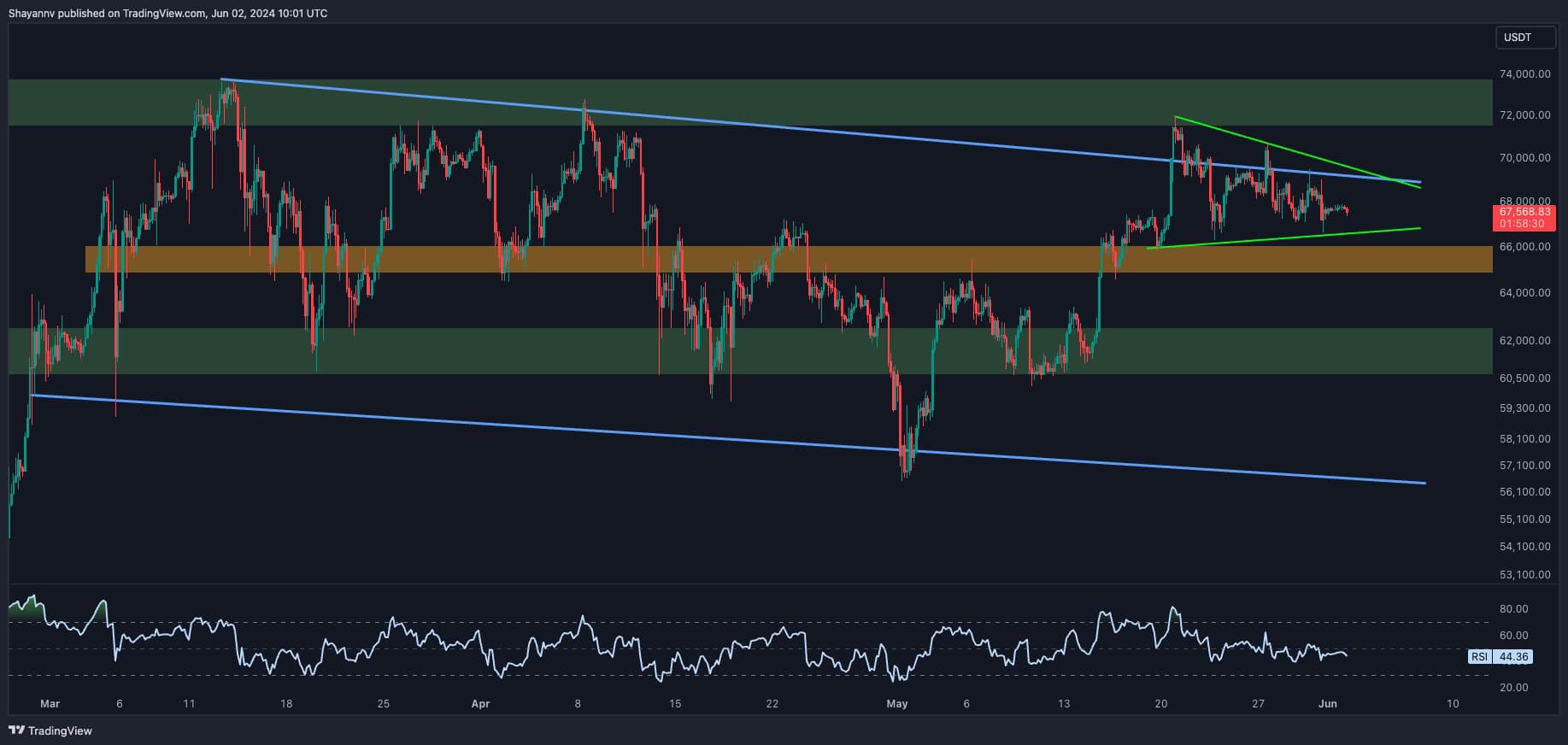This screenshot has height=745, width=1568.
Task: Click the Jun date label on time axis
Action: tap(1327, 704)
